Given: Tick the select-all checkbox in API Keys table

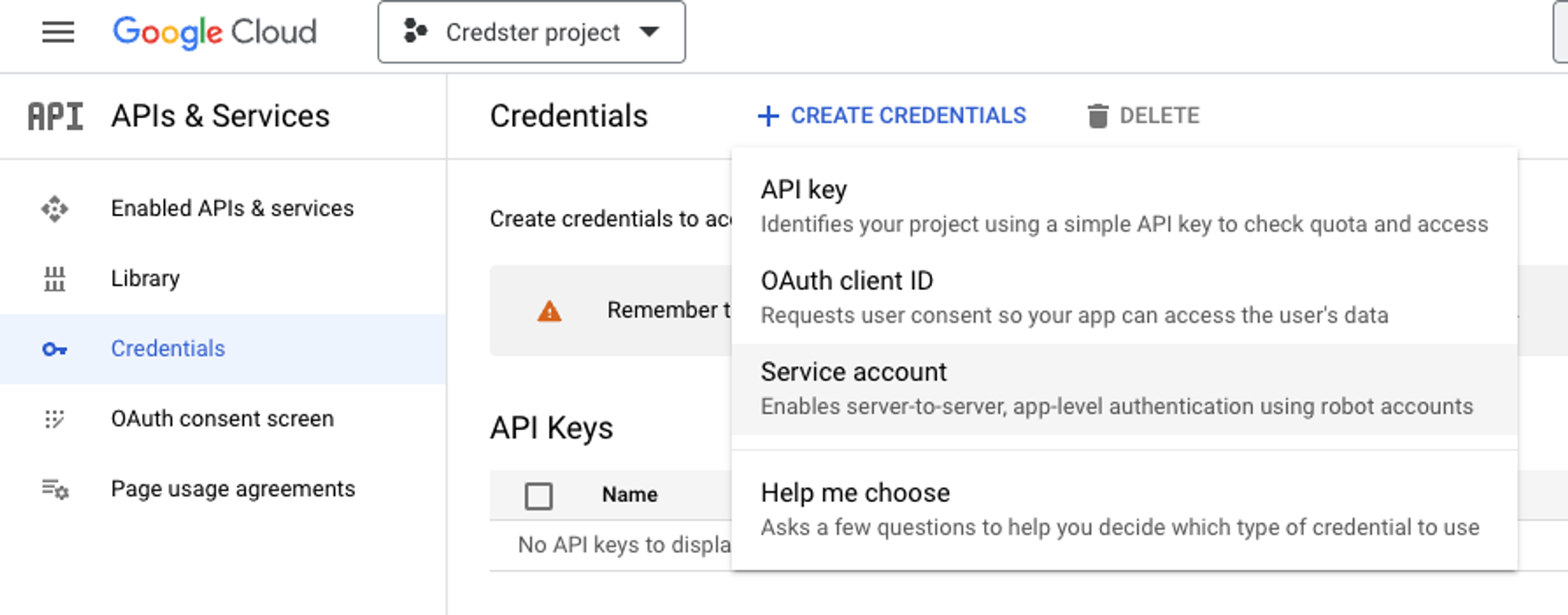Looking at the screenshot, I should [539, 496].
